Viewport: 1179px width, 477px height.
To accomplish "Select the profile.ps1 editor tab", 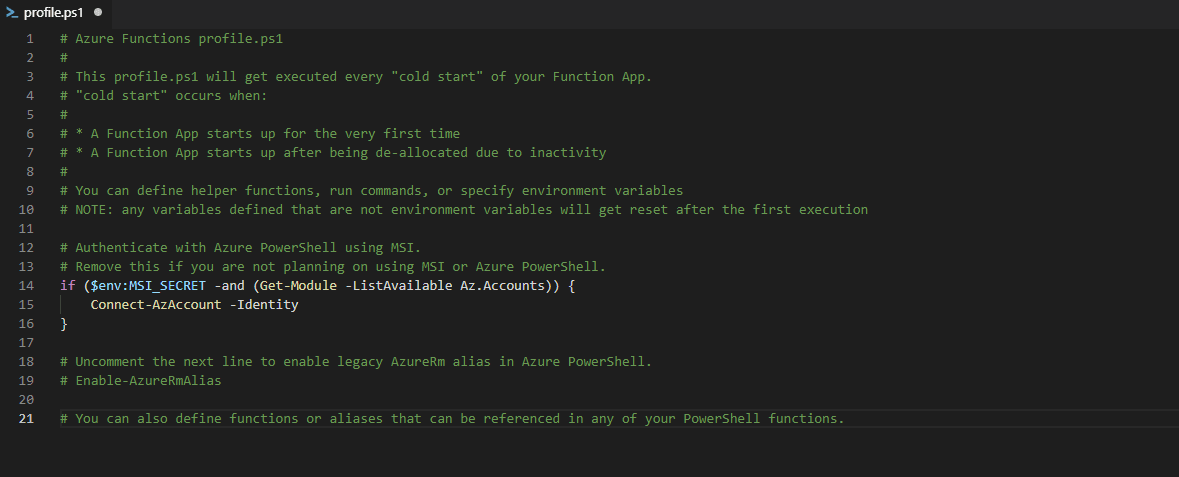I will coord(54,13).
